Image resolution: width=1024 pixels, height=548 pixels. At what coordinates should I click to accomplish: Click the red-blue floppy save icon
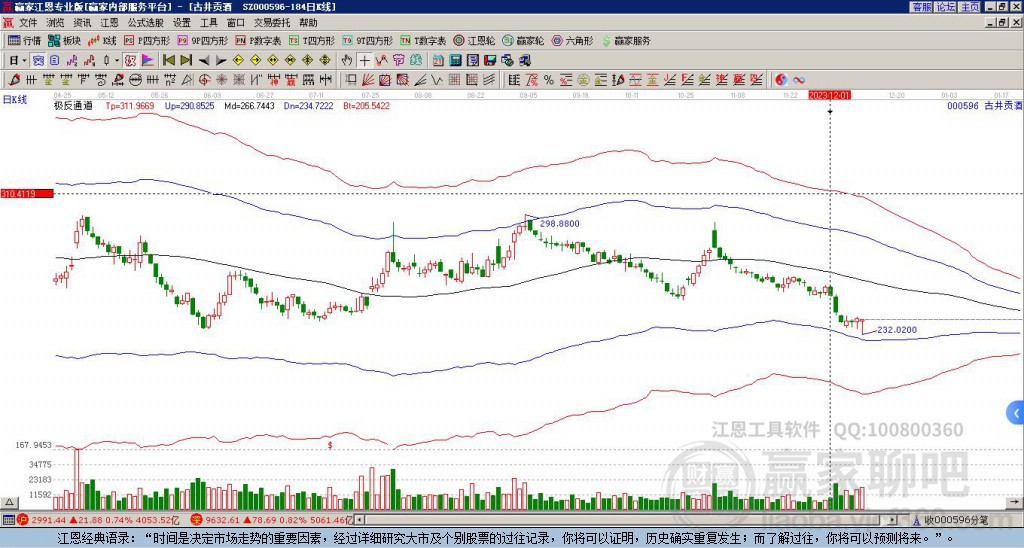(x=490, y=60)
